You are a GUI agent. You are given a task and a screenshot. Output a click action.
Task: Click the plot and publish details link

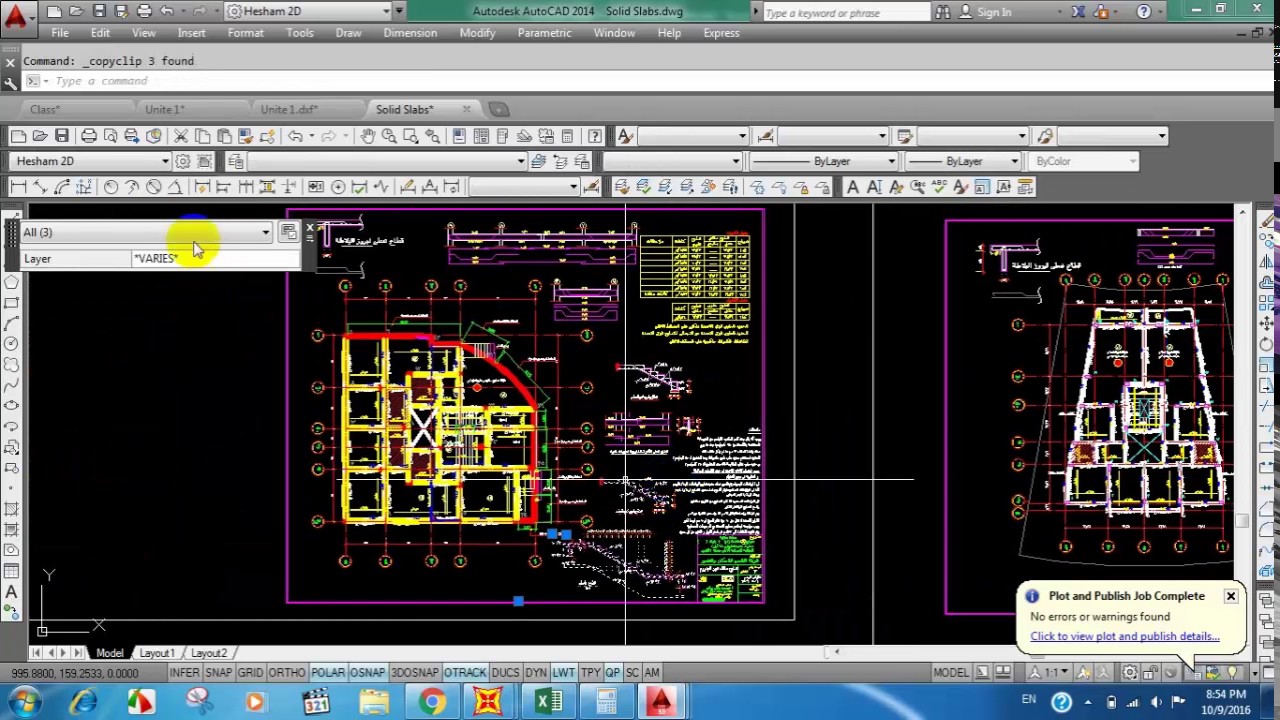point(1124,636)
